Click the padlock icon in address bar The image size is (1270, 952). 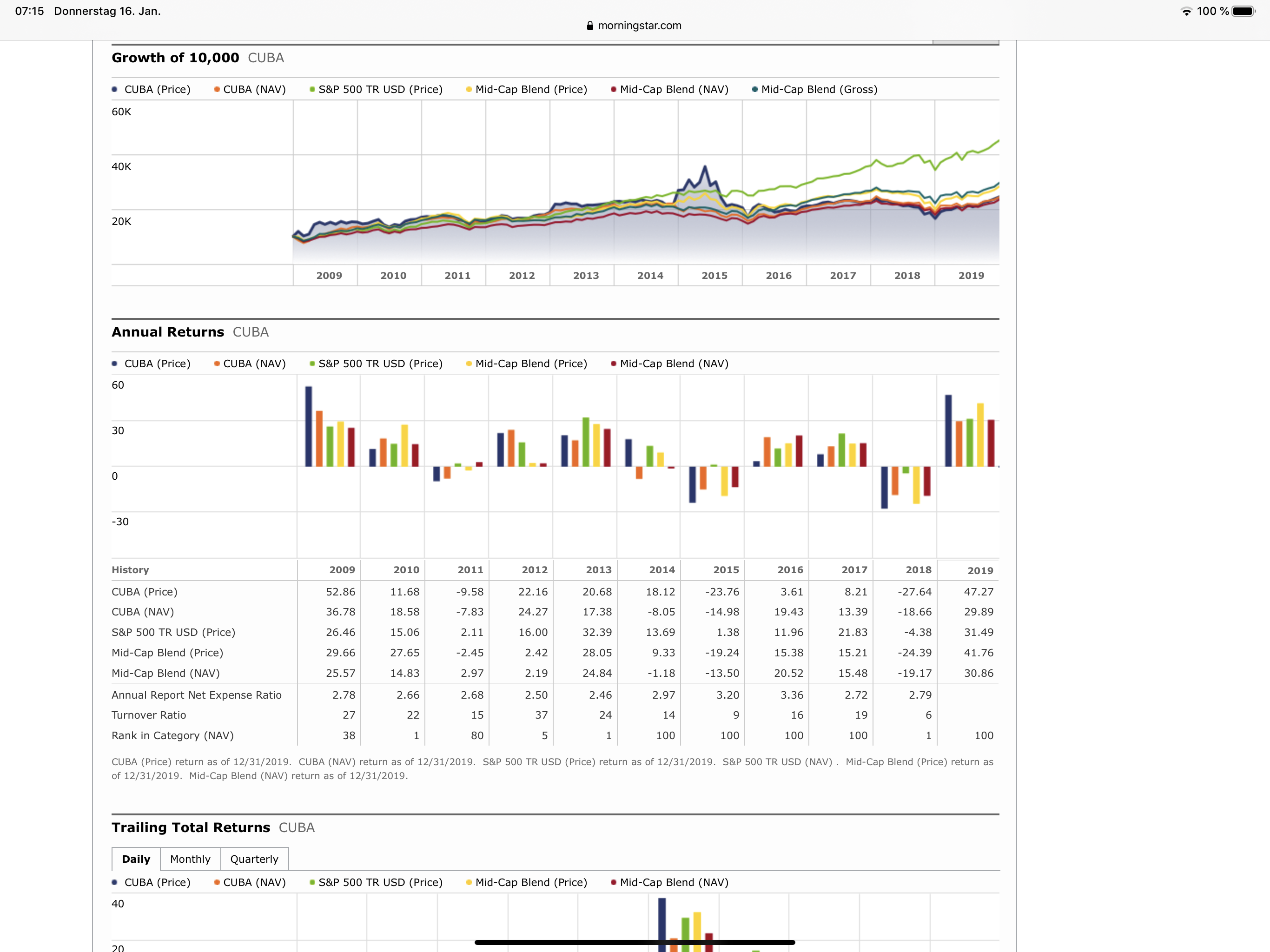(x=589, y=26)
